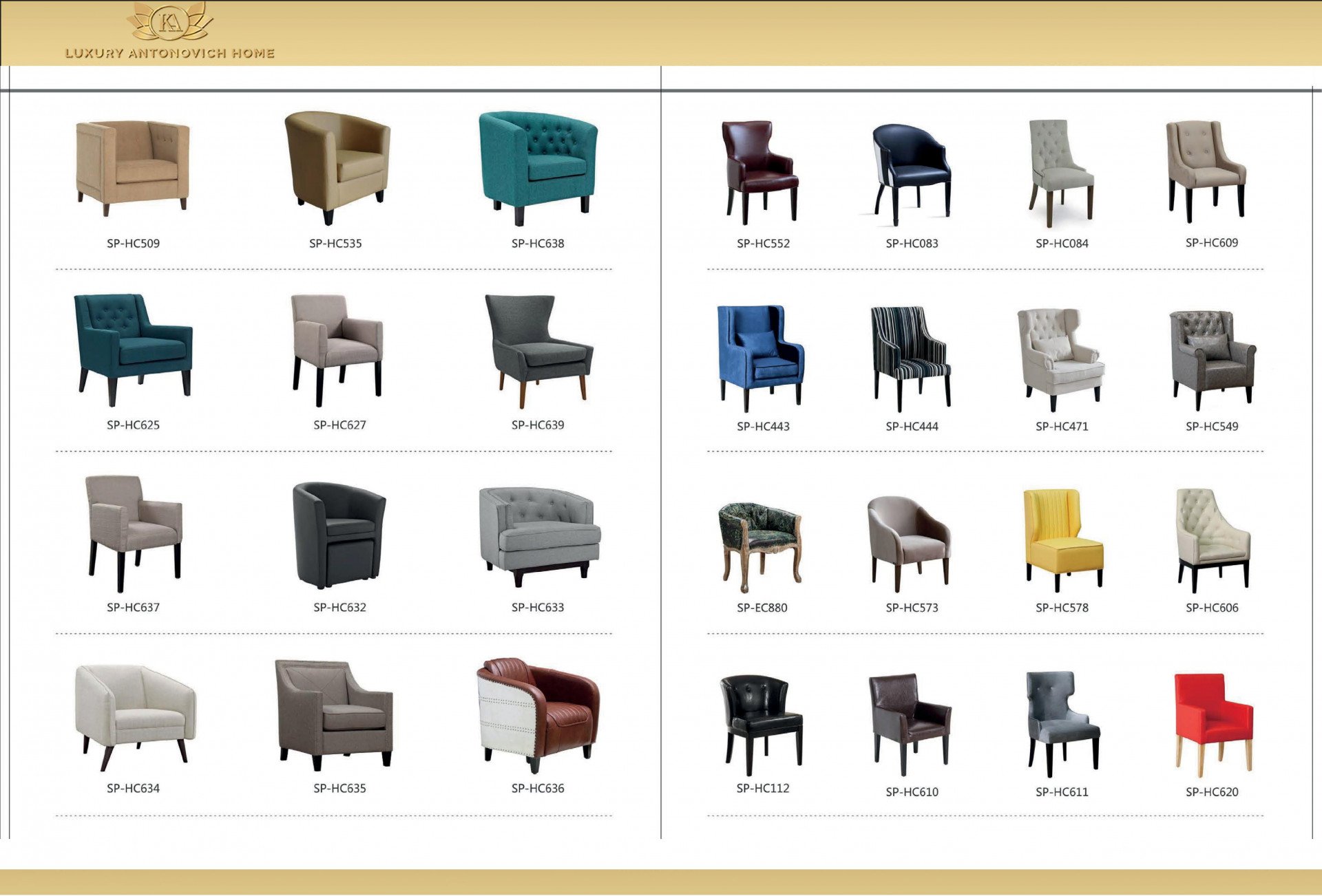Click the dark teal SP-HC625 armchair
This screenshot has height=896, width=1322.
(133, 349)
